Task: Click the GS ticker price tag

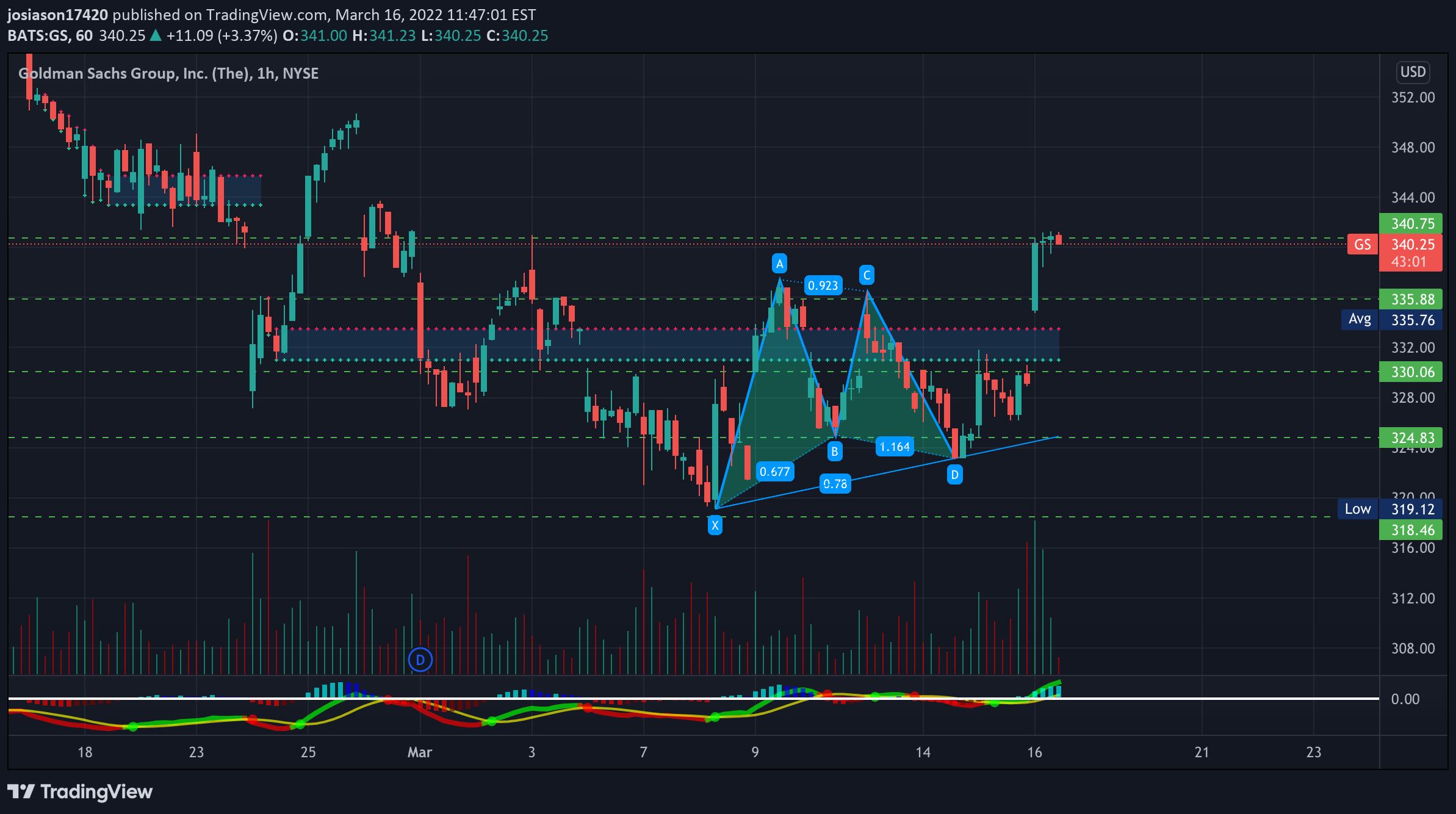Action: point(1362,245)
